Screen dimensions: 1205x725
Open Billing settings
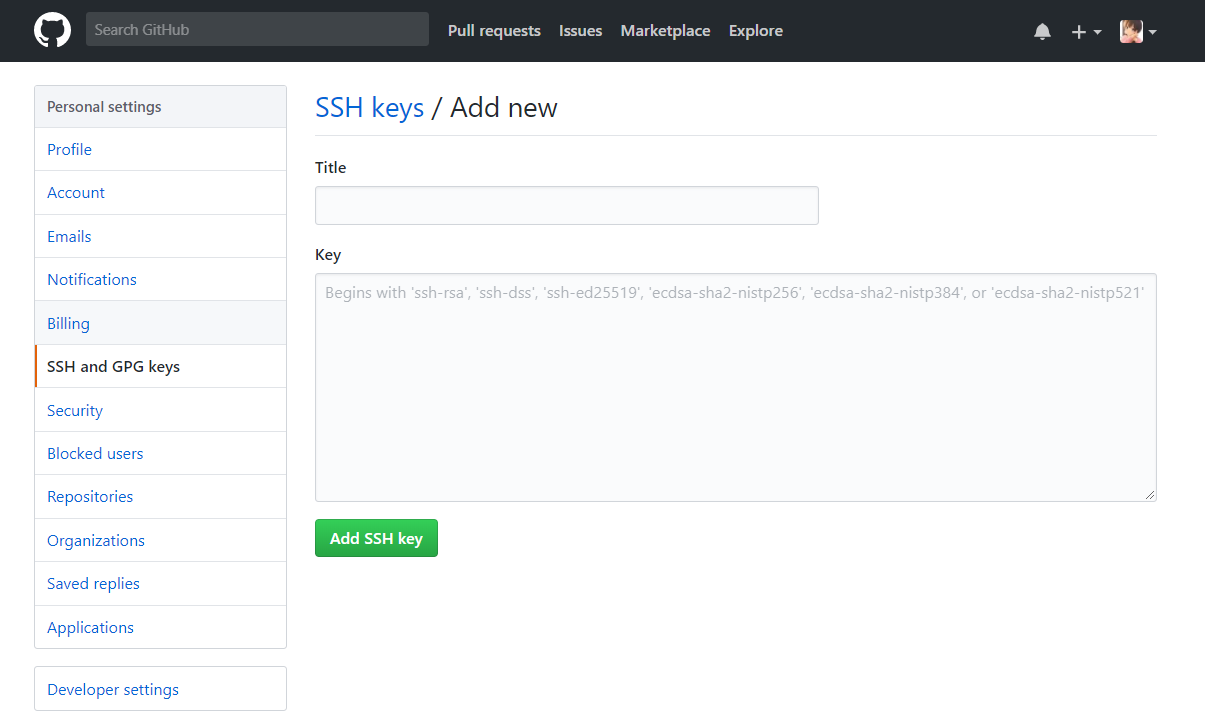click(x=160, y=323)
